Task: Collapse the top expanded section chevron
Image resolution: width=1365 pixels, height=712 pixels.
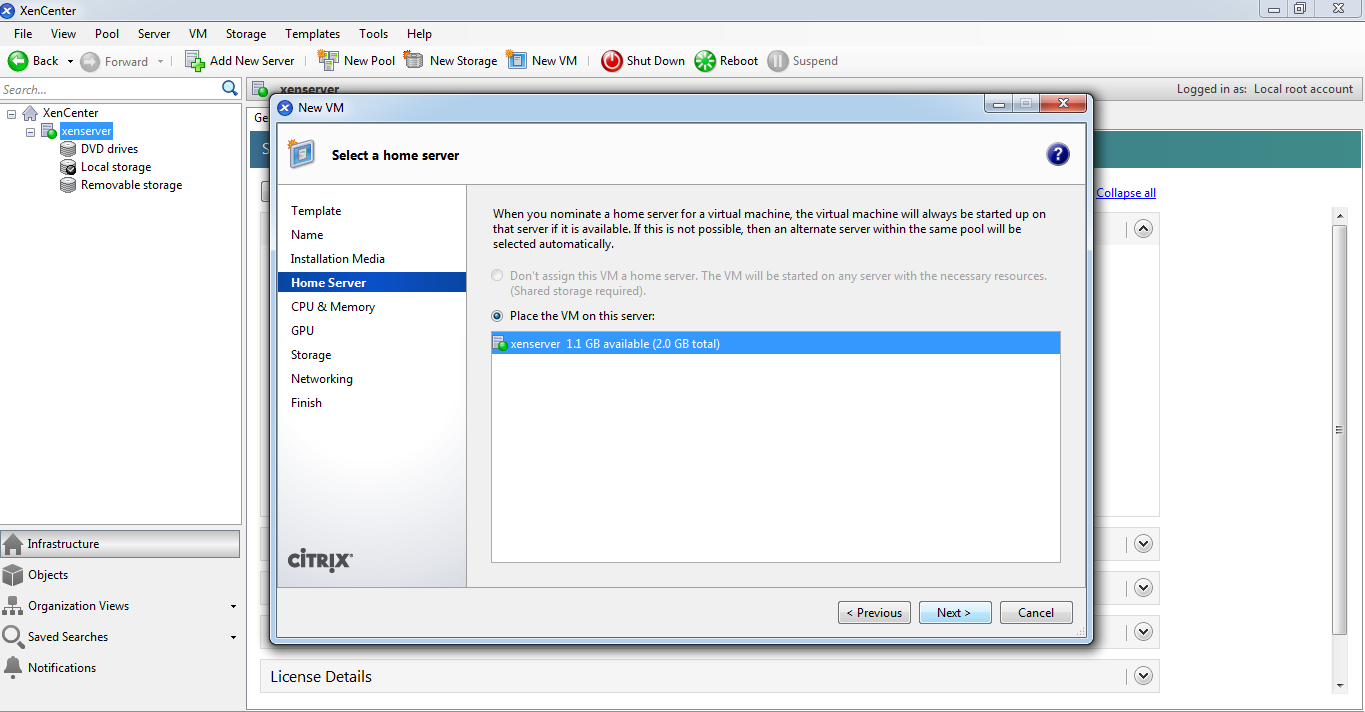Action: (x=1144, y=229)
